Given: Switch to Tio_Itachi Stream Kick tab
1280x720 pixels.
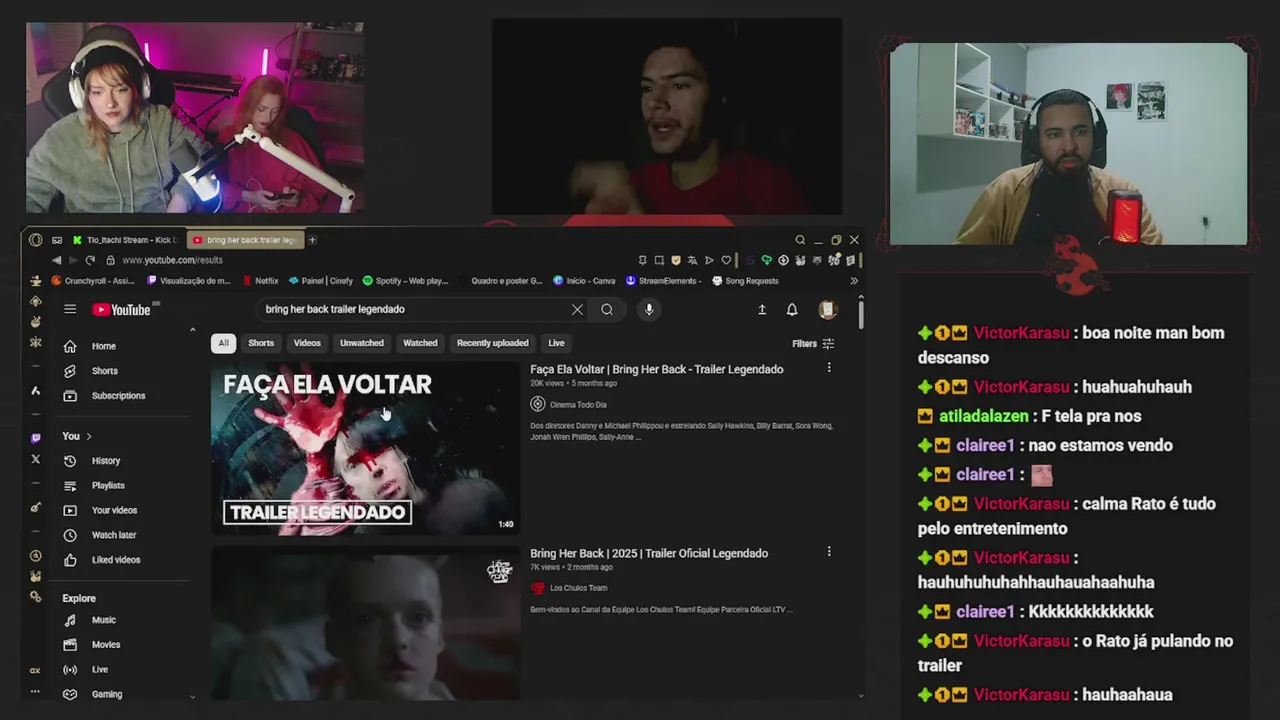Looking at the screenshot, I should pyautogui.click(x=125, y=240).
